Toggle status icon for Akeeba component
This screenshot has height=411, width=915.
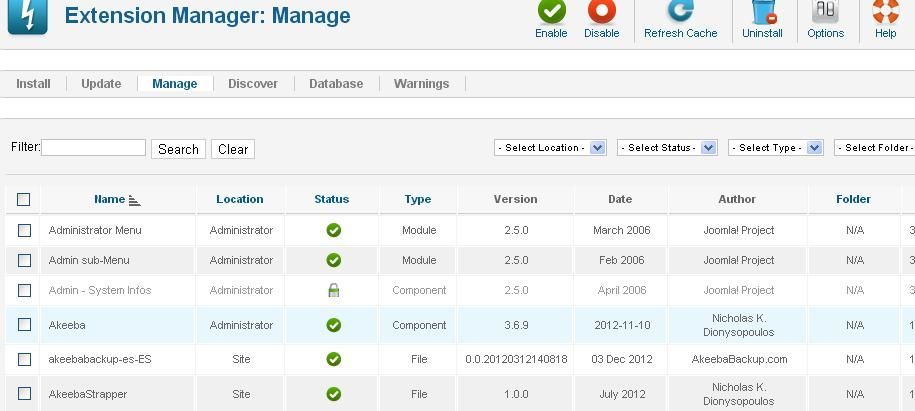tap(334, 325)
